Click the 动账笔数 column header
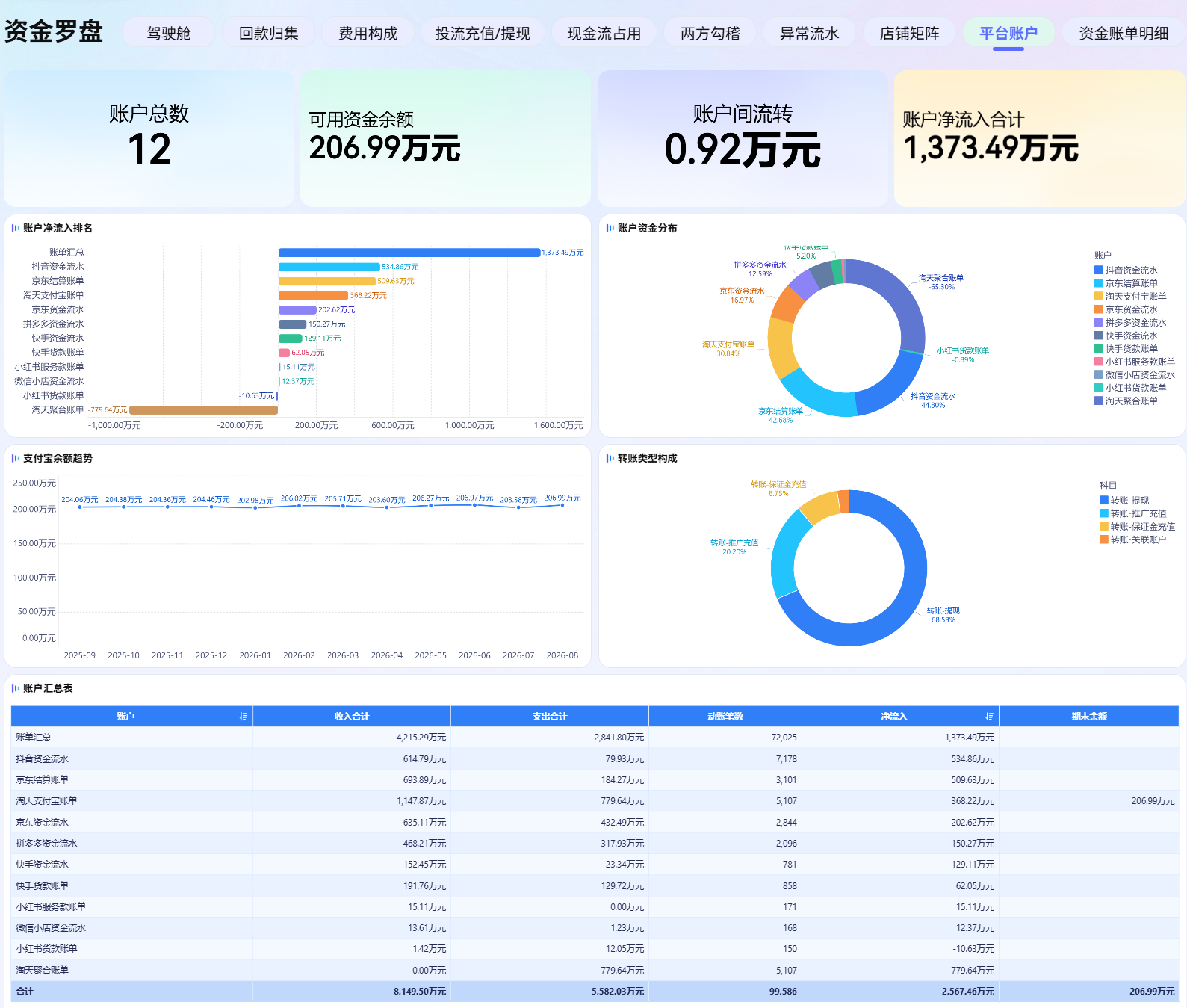1187x1008 pixels. click(725, 717)
